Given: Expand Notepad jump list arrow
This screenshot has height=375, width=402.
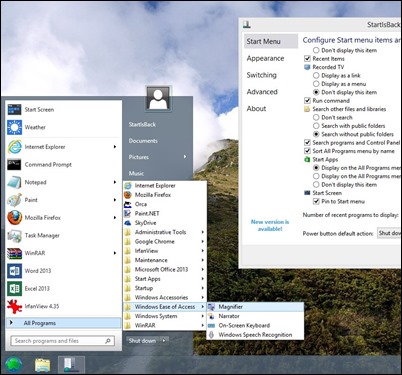Looking at the screenshot, I should [115, 182].
